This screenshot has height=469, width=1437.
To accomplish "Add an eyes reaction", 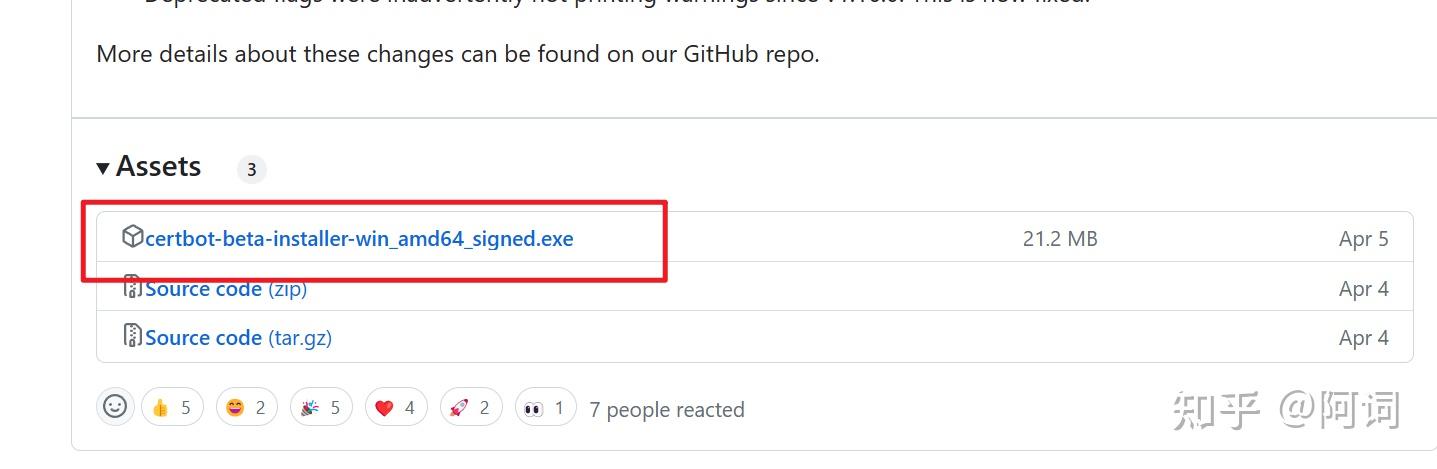I will [545, 408].
